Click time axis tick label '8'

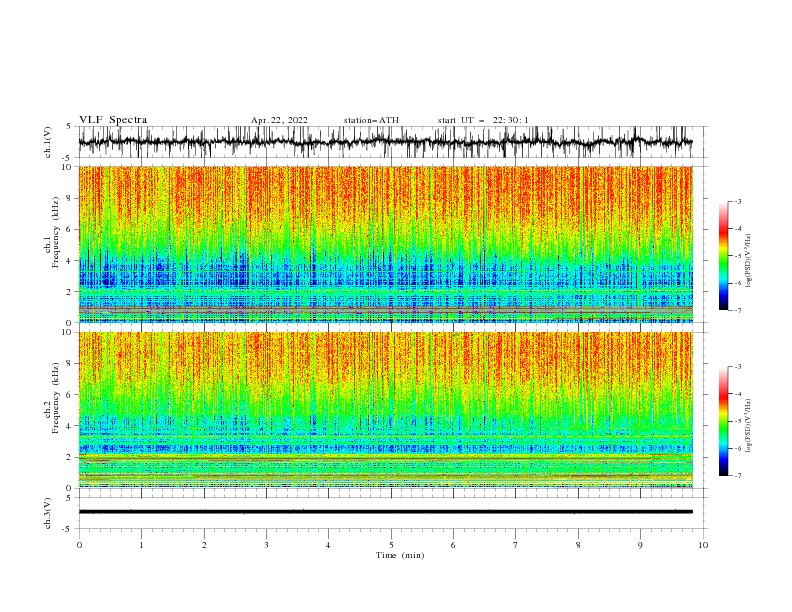(x=578, y=545)
